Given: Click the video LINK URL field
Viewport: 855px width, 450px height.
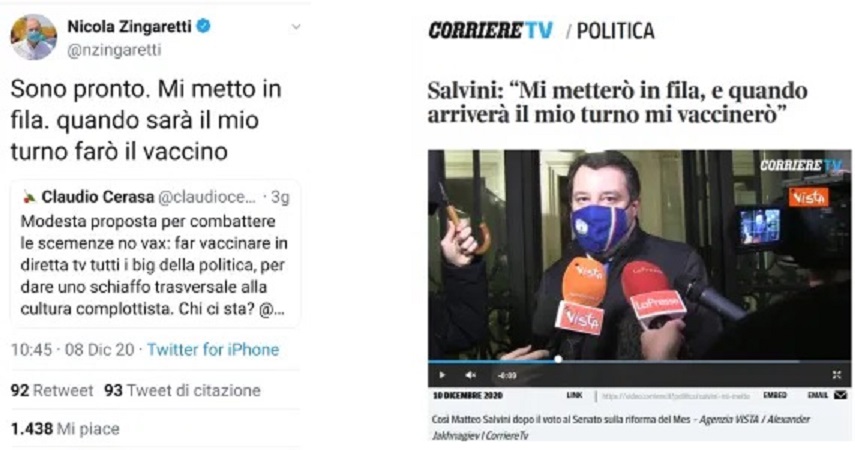Looking at the screenshot, I should (x=675, y=396).
